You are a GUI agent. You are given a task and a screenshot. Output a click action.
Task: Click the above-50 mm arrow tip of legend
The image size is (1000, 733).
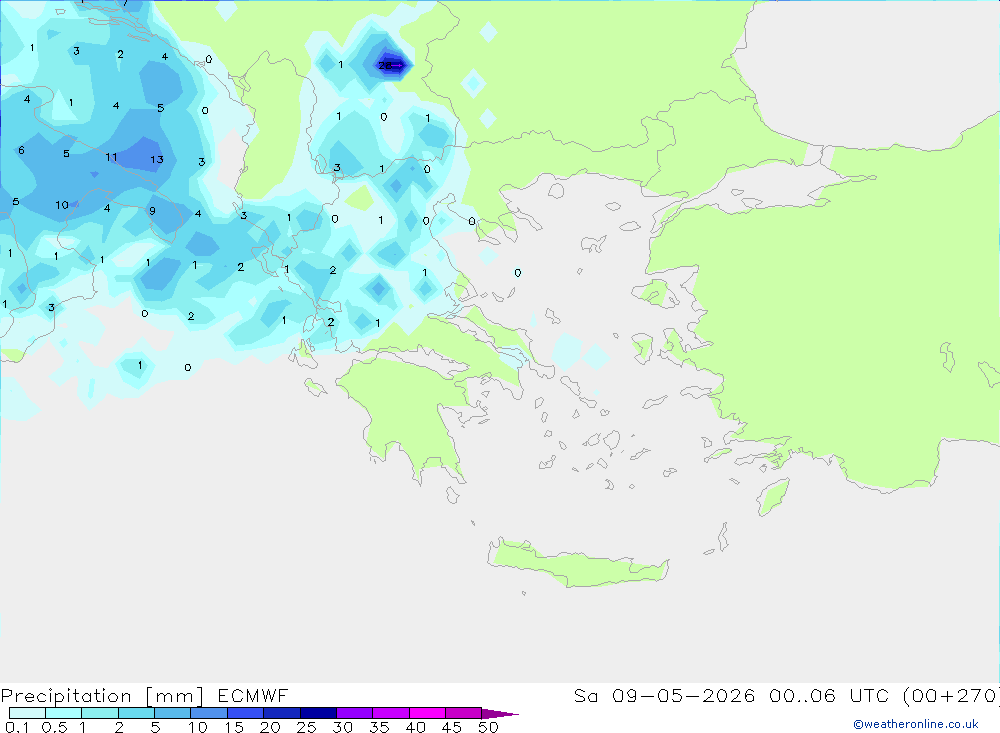pyautogui.click(x=500, y=714)
